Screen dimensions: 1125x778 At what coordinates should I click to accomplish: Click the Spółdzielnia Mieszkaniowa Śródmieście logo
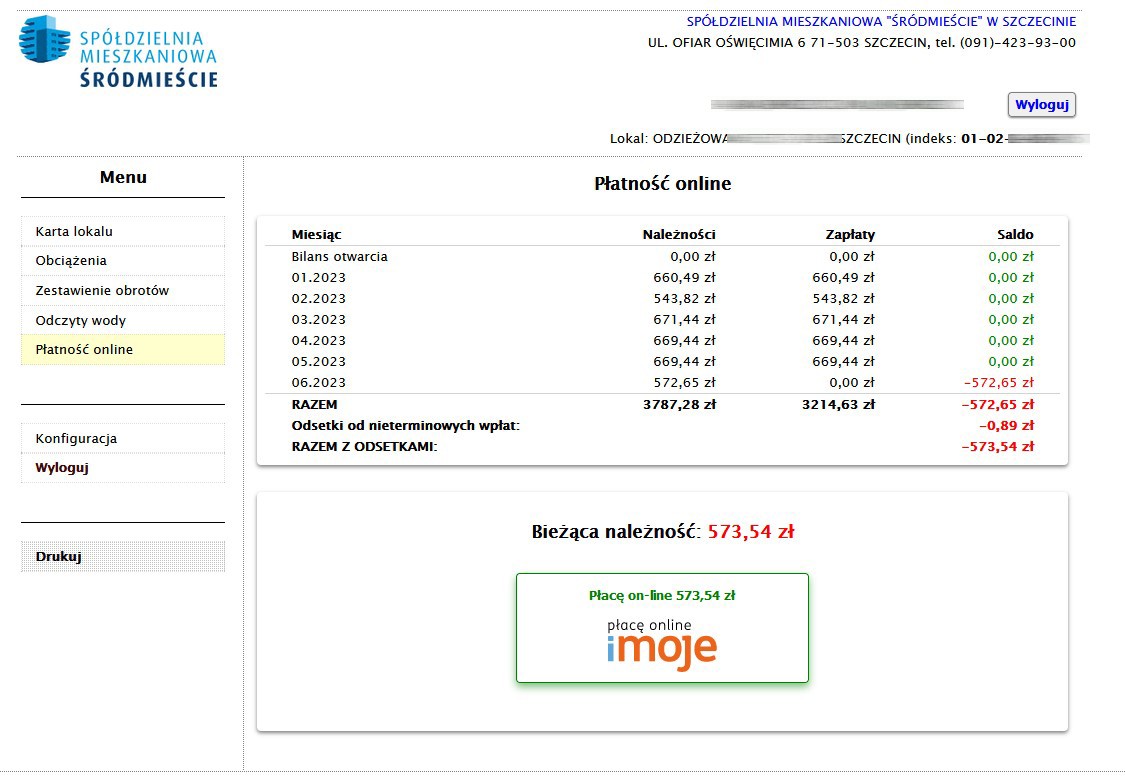118,52
